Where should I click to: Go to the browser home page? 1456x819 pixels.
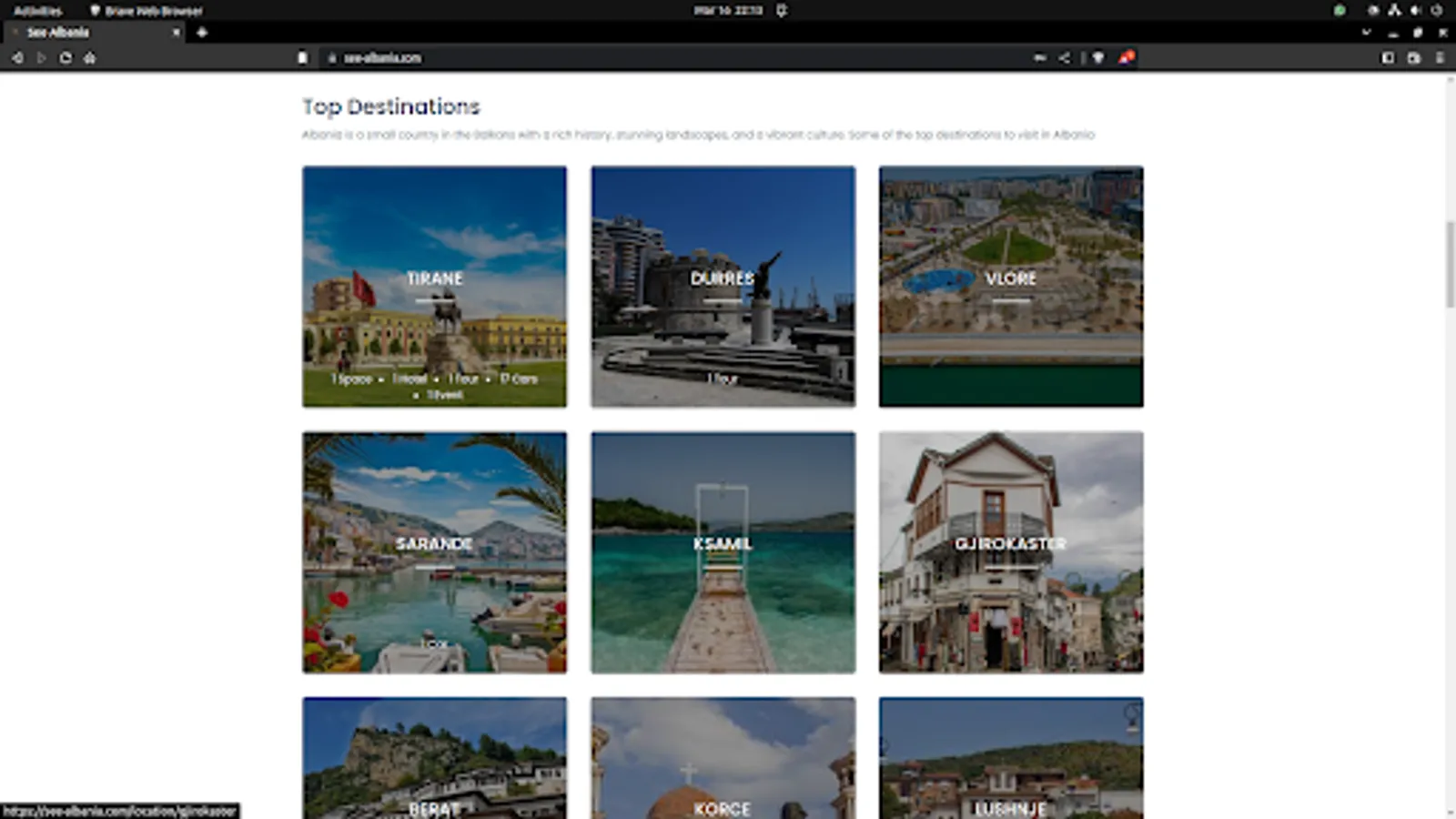(89, 57)
